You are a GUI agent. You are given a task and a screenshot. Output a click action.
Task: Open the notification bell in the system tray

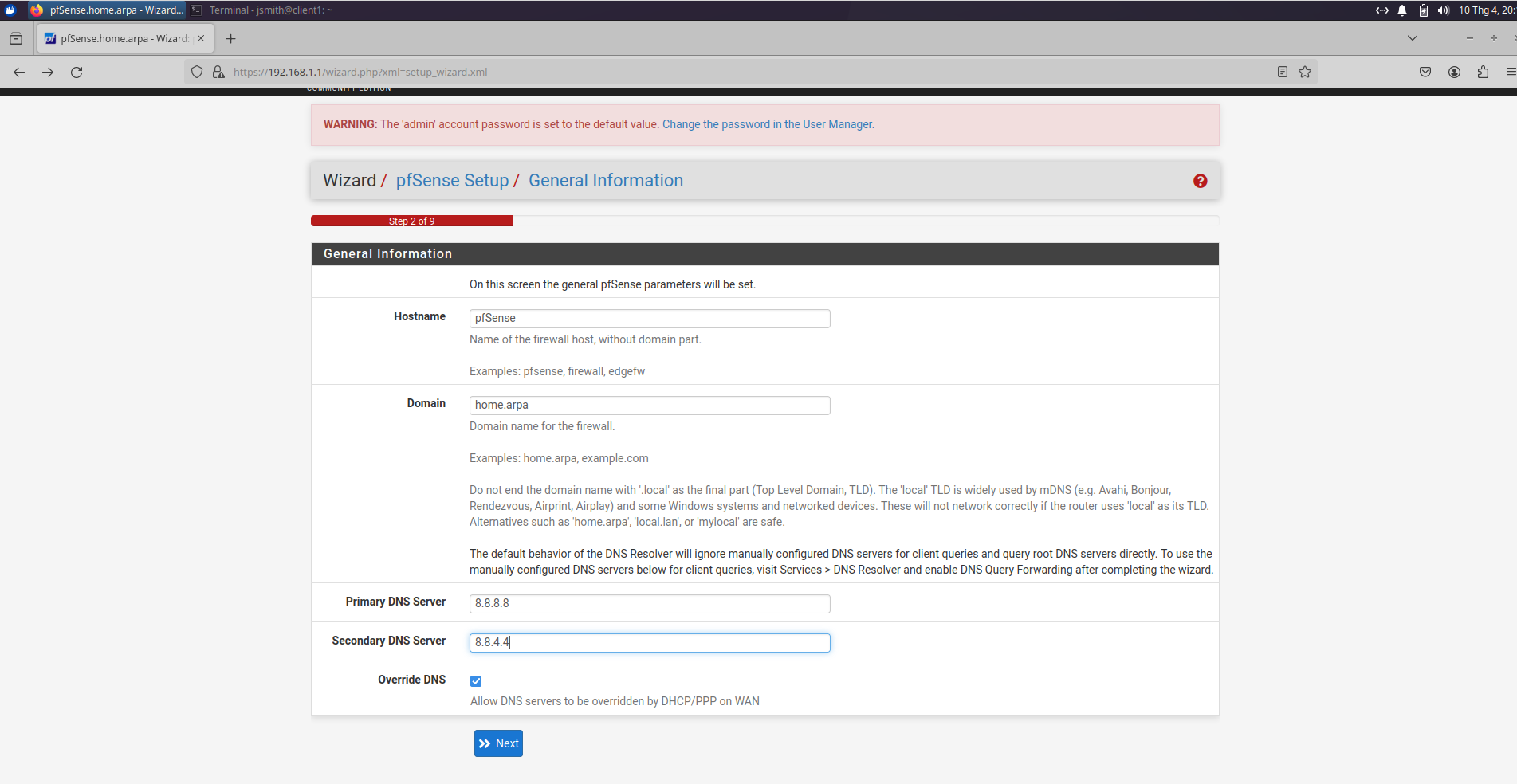(1402, 10)
